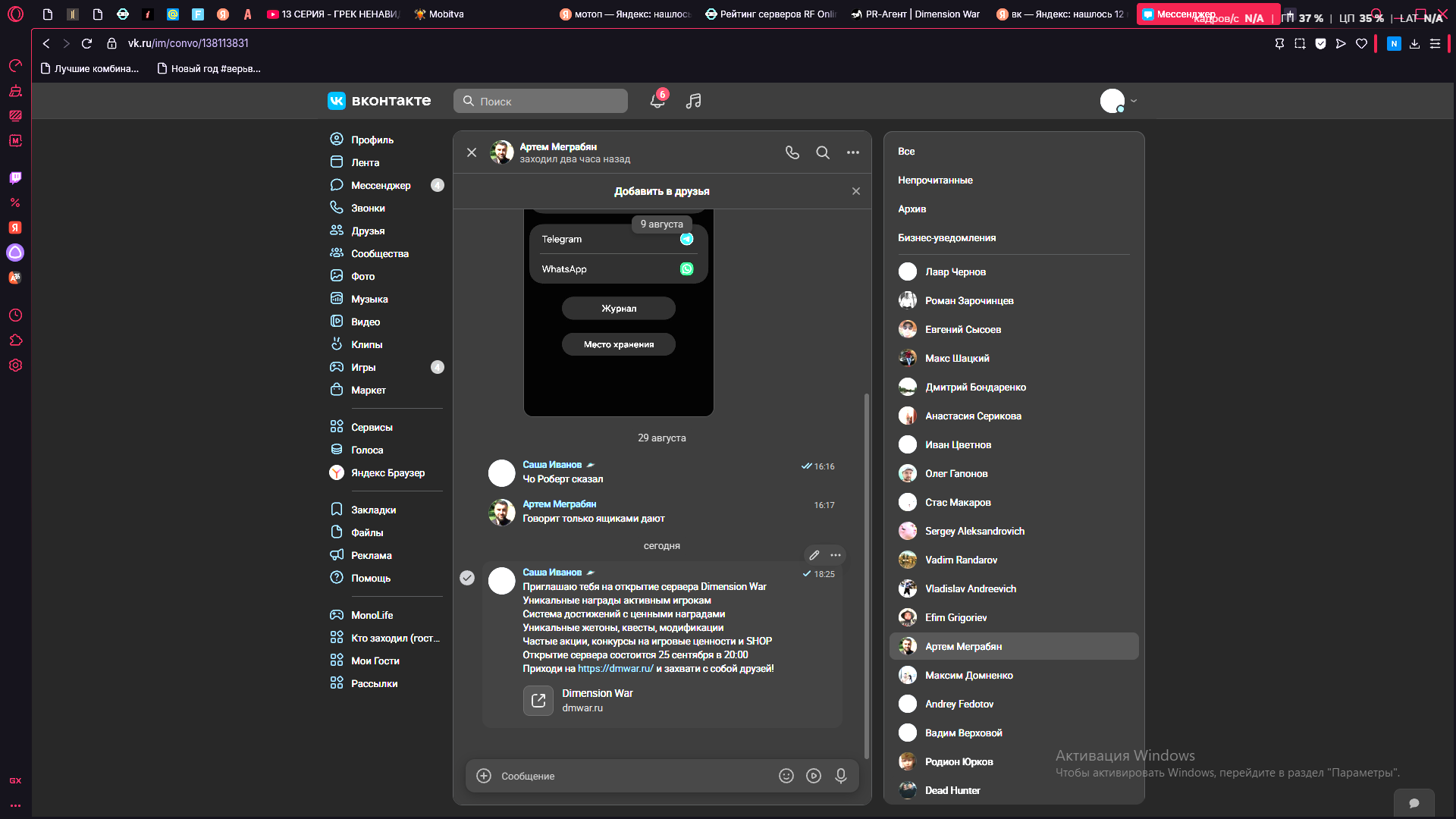Screen dimensions: 1456x819
Task: Dismiss the add-to-friends banner
Action: coord(856,191)
